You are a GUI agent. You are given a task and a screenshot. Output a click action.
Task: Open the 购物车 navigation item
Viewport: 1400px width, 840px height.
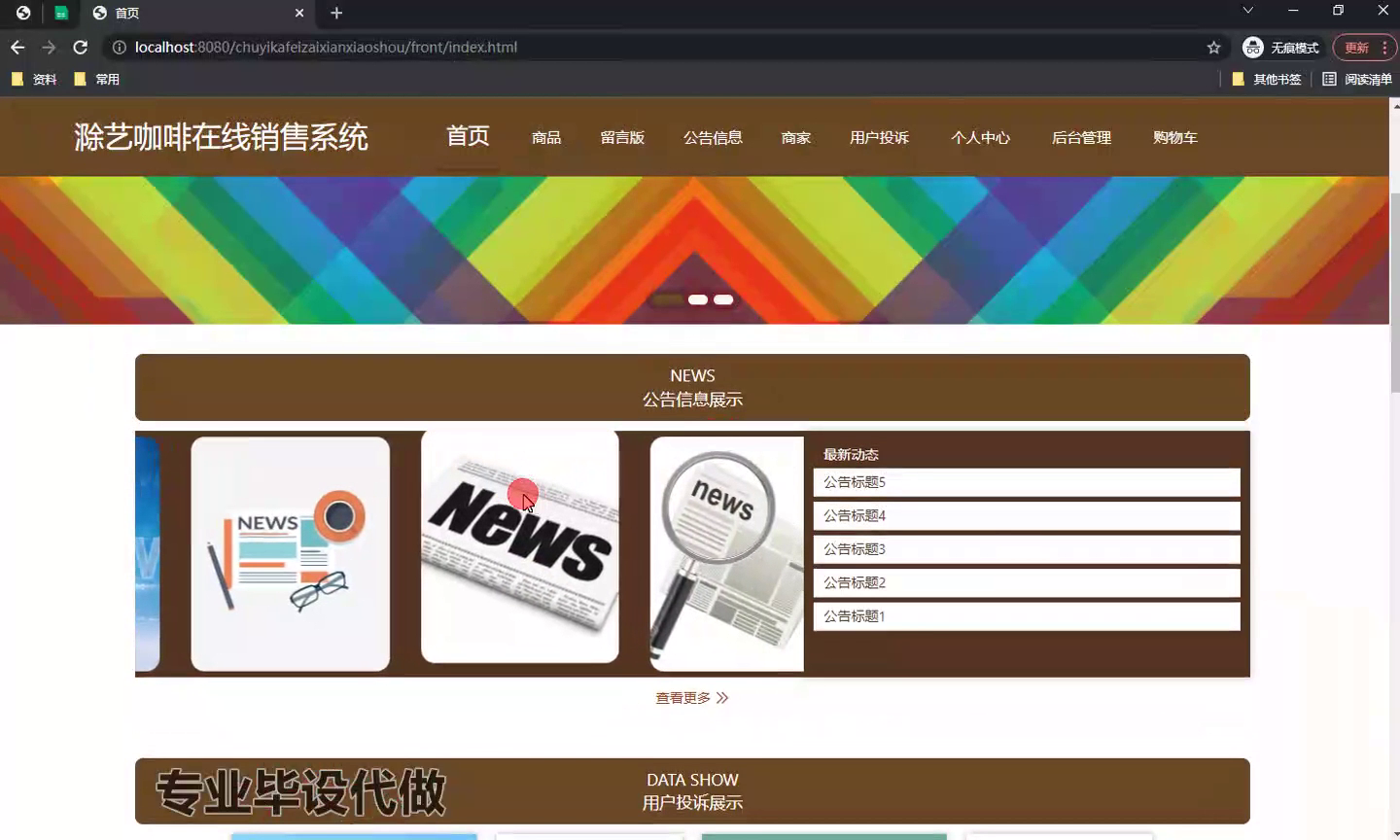coord(1175,137)
